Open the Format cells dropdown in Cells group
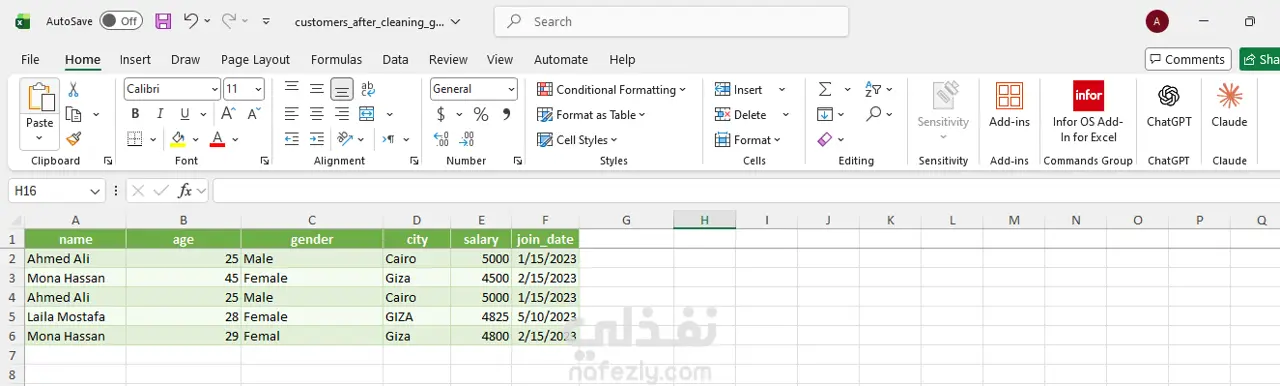This screenshot has width=1280, height=386. tap(748, 140)
